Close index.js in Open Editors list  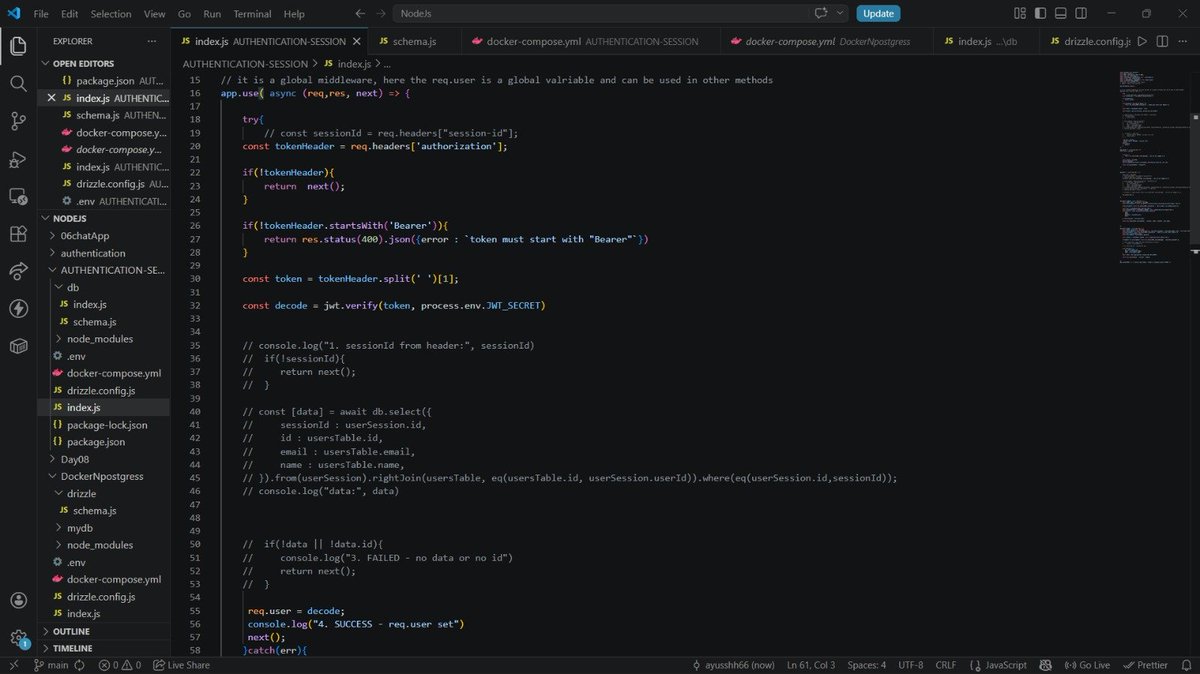tap(52, 98)
